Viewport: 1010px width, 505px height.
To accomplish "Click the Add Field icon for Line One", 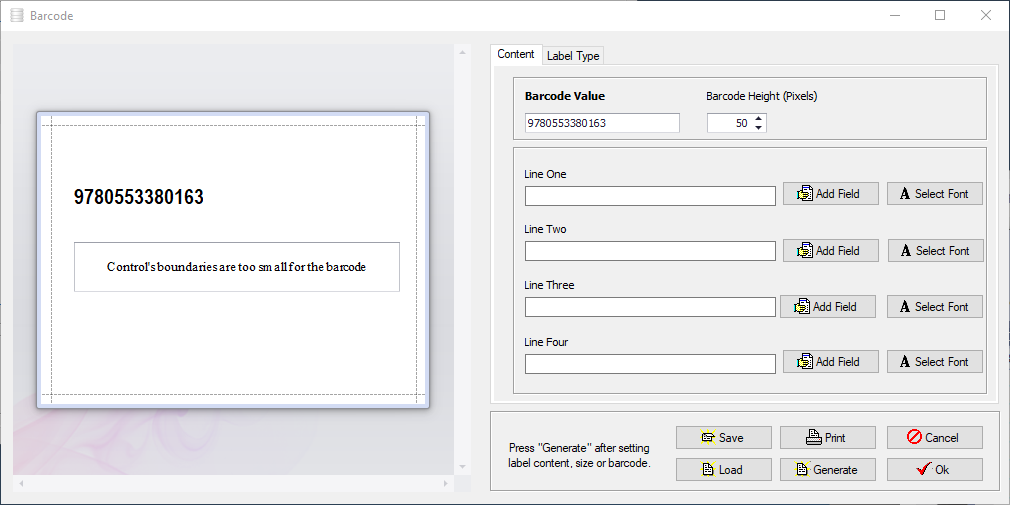I will 805,193.
